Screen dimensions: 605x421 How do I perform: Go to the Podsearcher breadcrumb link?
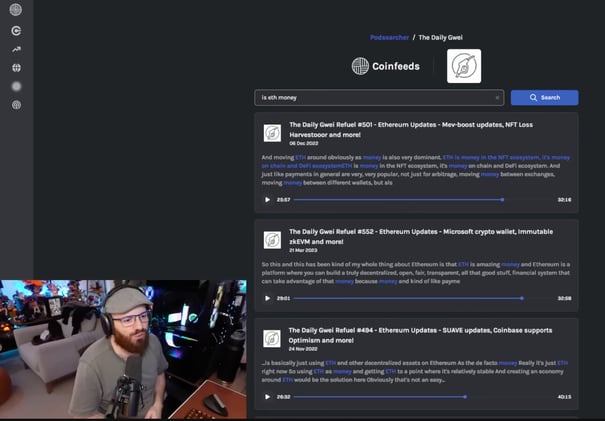[389, 37]
